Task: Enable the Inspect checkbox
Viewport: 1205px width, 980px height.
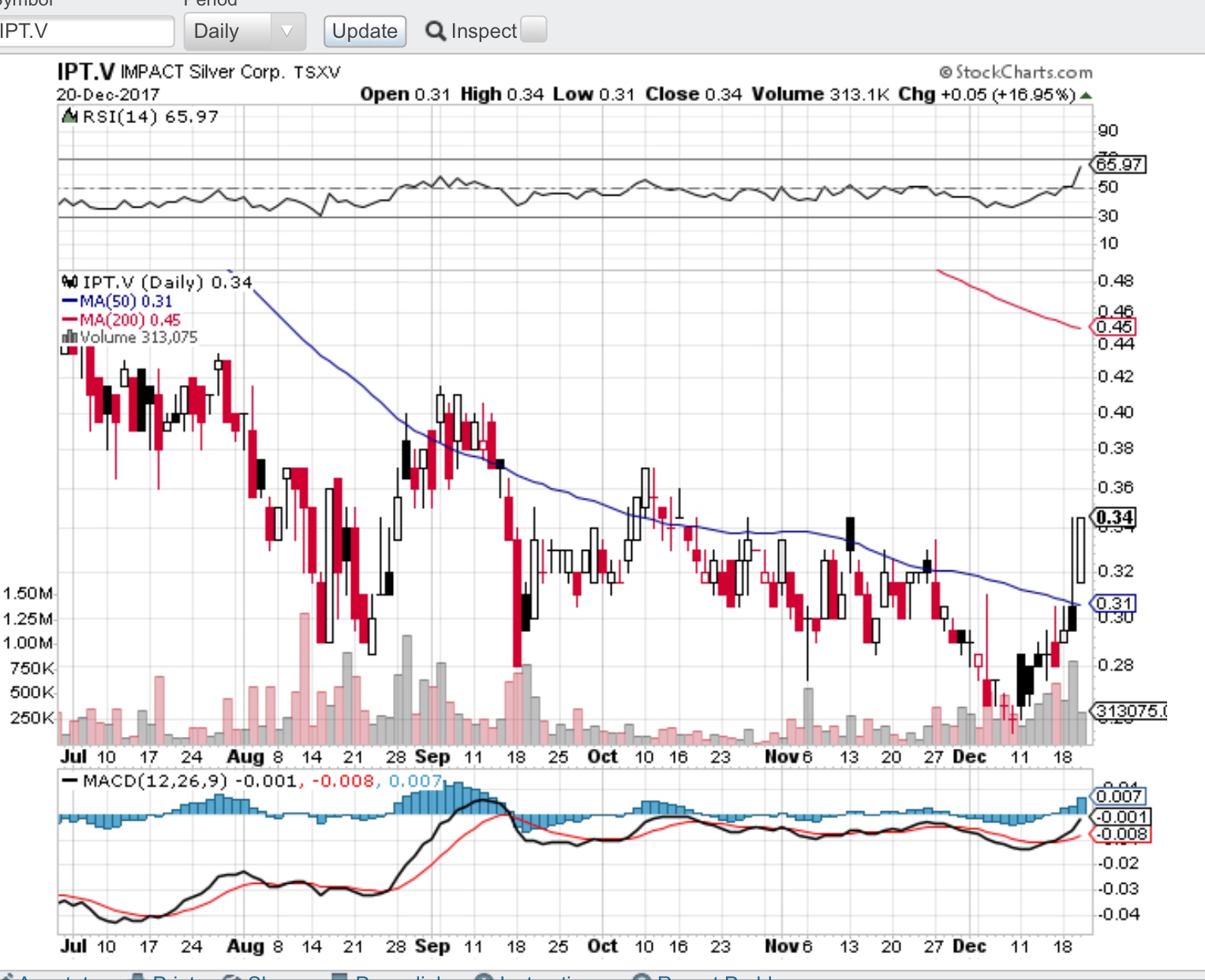Action: point(534,30)
